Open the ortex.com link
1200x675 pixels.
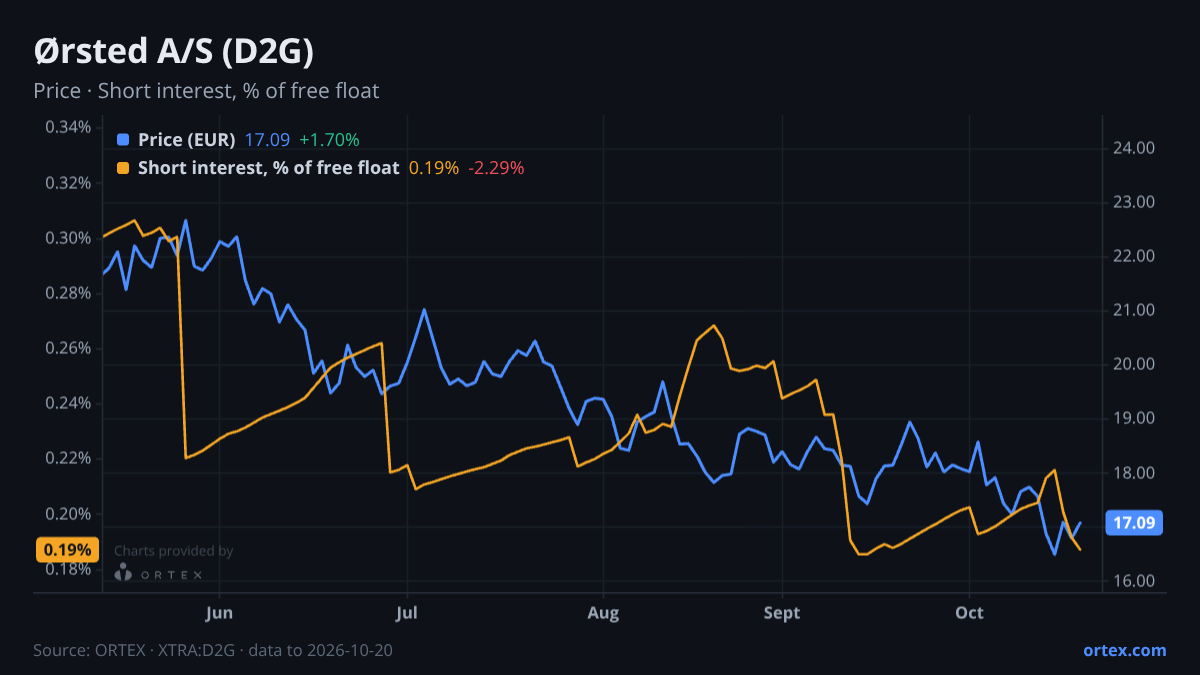tap(1124, 650)
